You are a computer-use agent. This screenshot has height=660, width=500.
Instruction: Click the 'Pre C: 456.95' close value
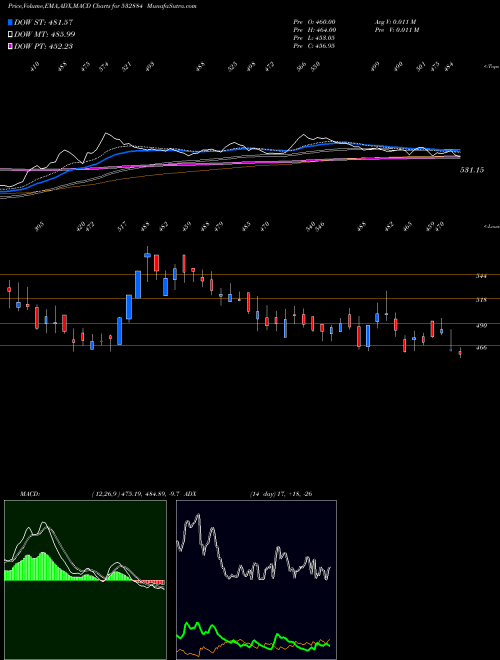coord(314,46)
